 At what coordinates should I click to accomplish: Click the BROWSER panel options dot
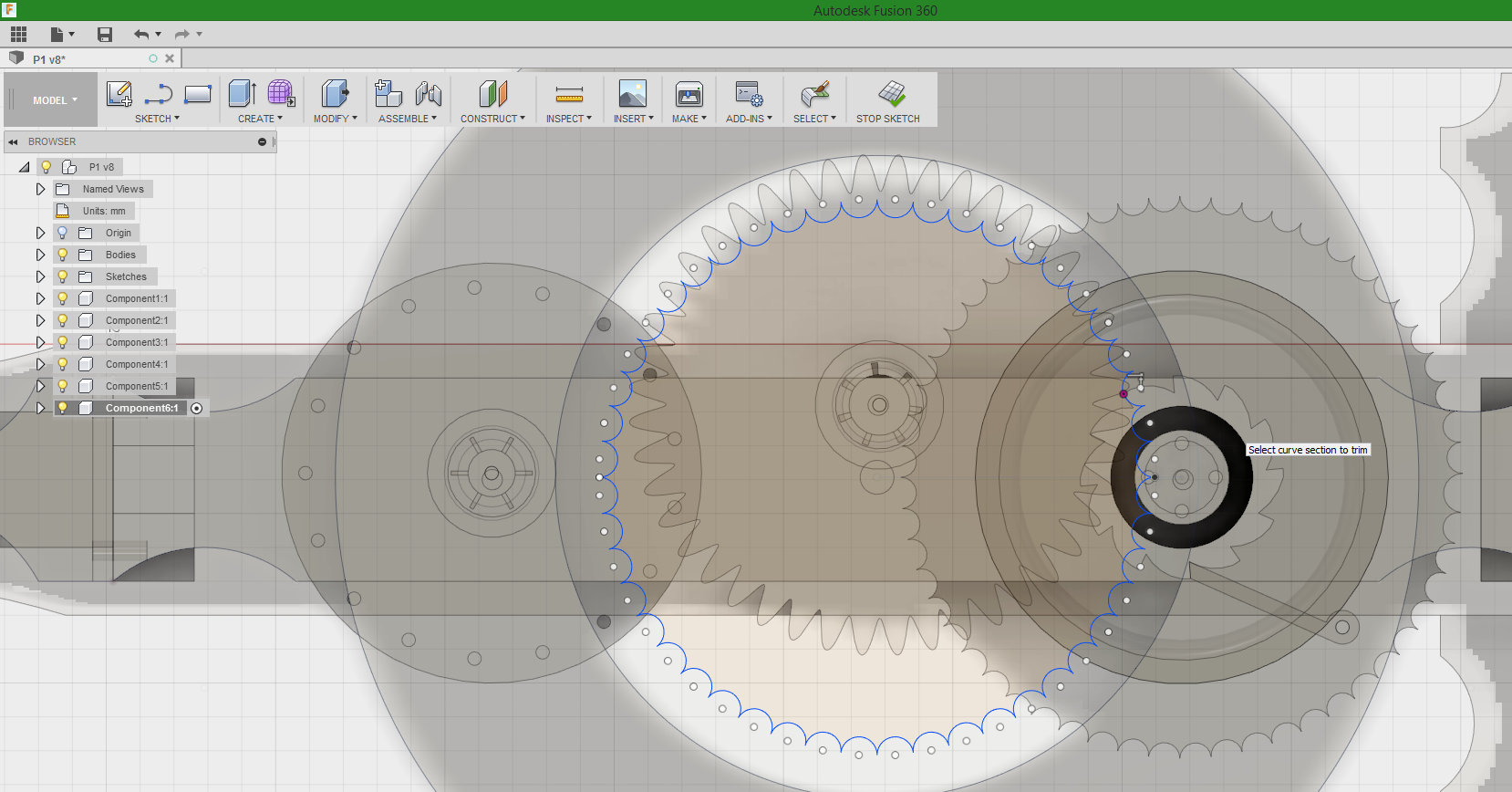(x=262, y=141)
